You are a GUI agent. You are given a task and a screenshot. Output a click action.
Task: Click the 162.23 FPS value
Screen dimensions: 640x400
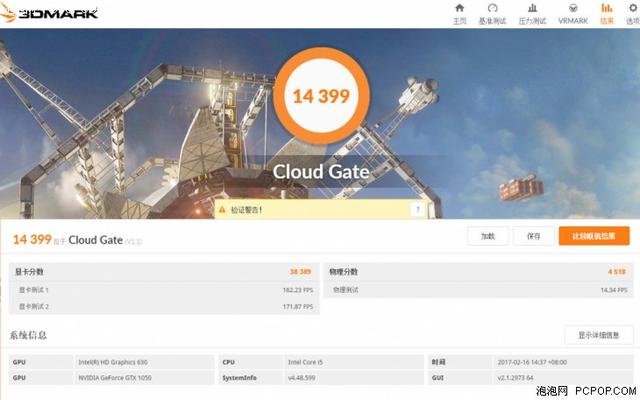(x=298, y=290)
